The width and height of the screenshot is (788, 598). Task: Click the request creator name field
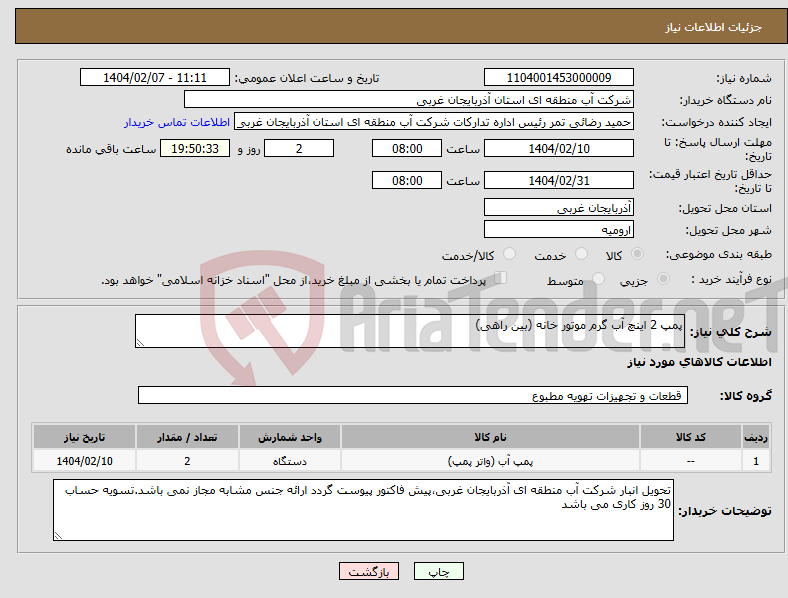coord(434,122)
